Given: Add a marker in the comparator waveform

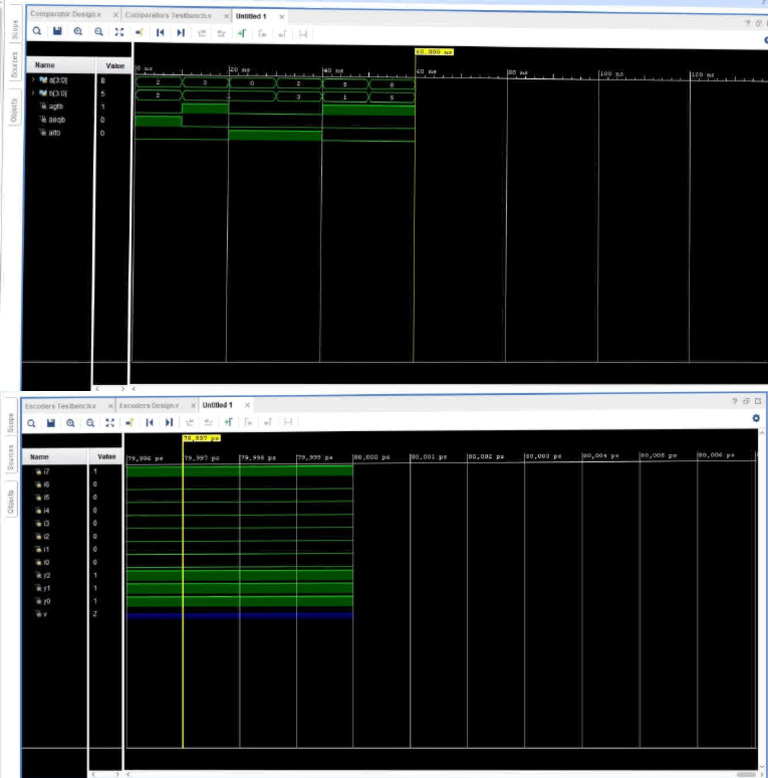Looking at the screenshot, I should coord(242,33).
